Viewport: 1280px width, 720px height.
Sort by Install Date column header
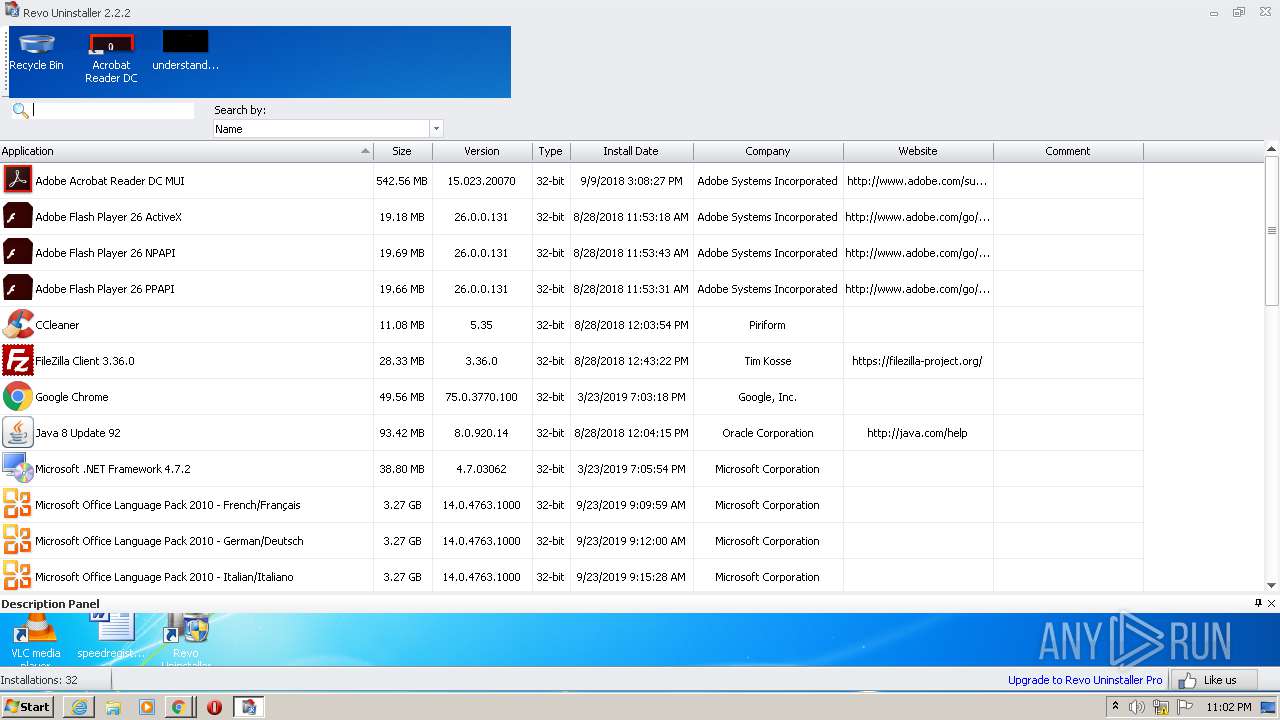[631, 151]
